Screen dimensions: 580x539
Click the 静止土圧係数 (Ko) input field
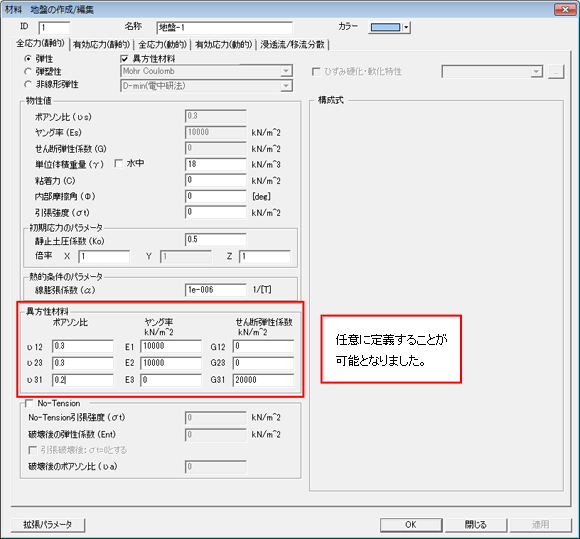click(x=216, y=239)
